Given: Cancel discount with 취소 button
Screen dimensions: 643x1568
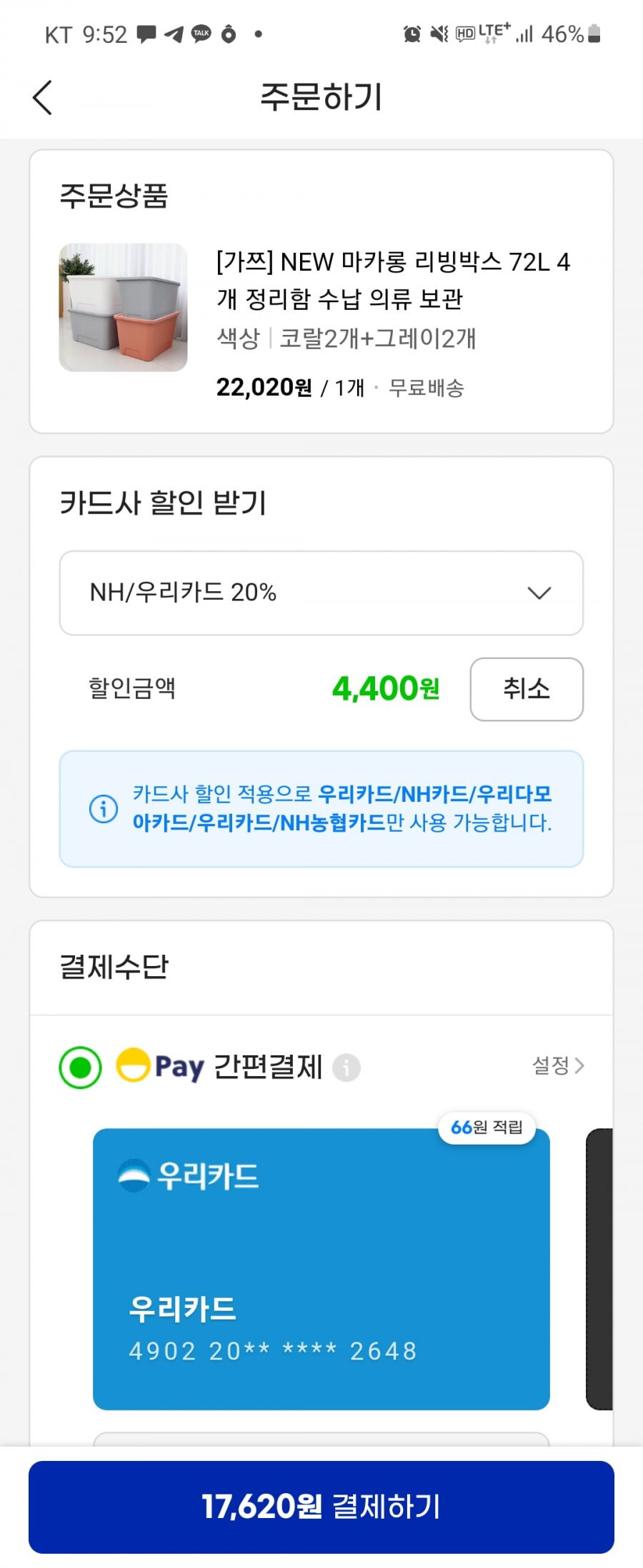Looking at the screenshot, I should [527, 689].
